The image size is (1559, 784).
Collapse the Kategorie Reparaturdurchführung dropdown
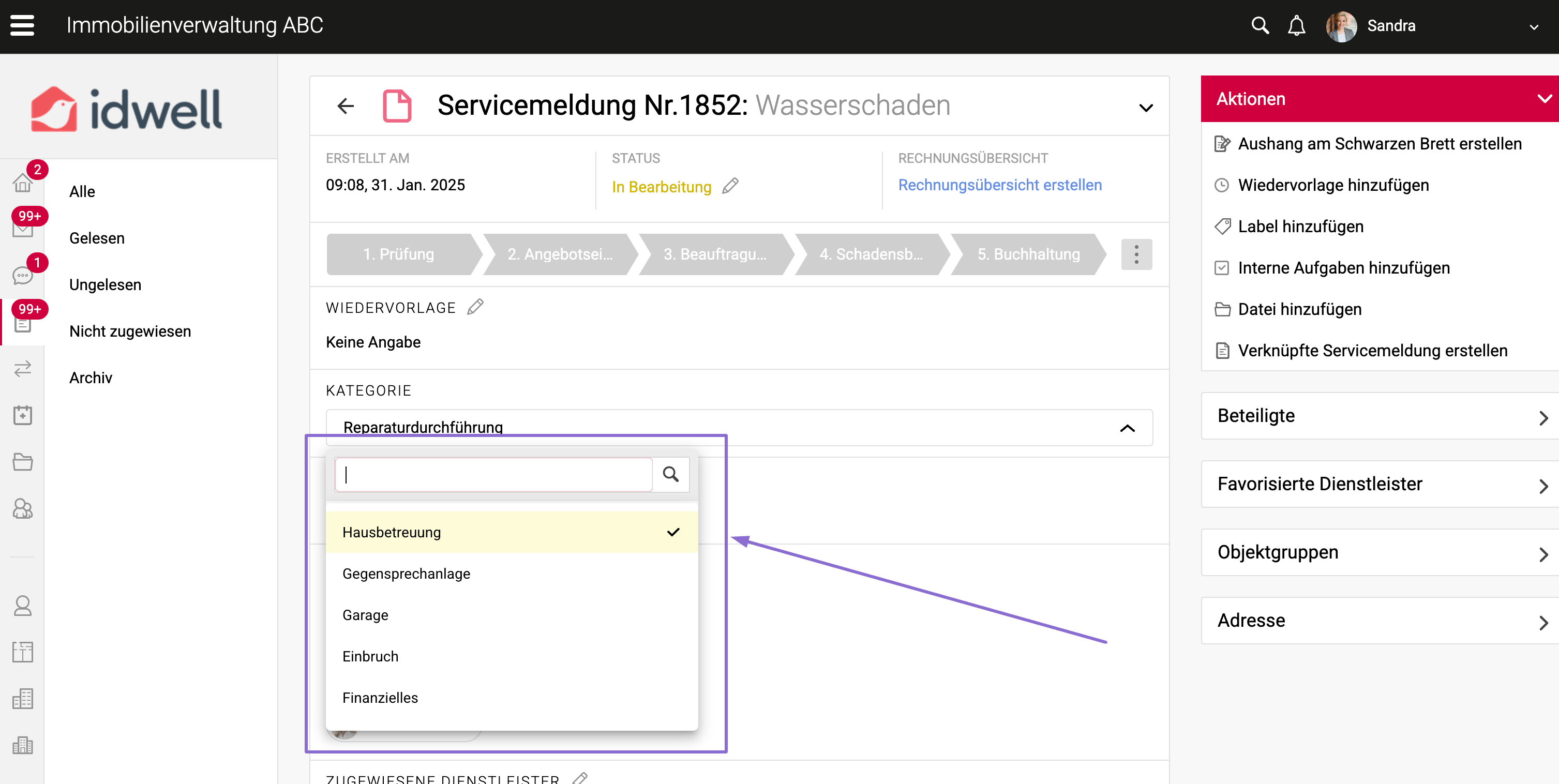coord(1127,428)
